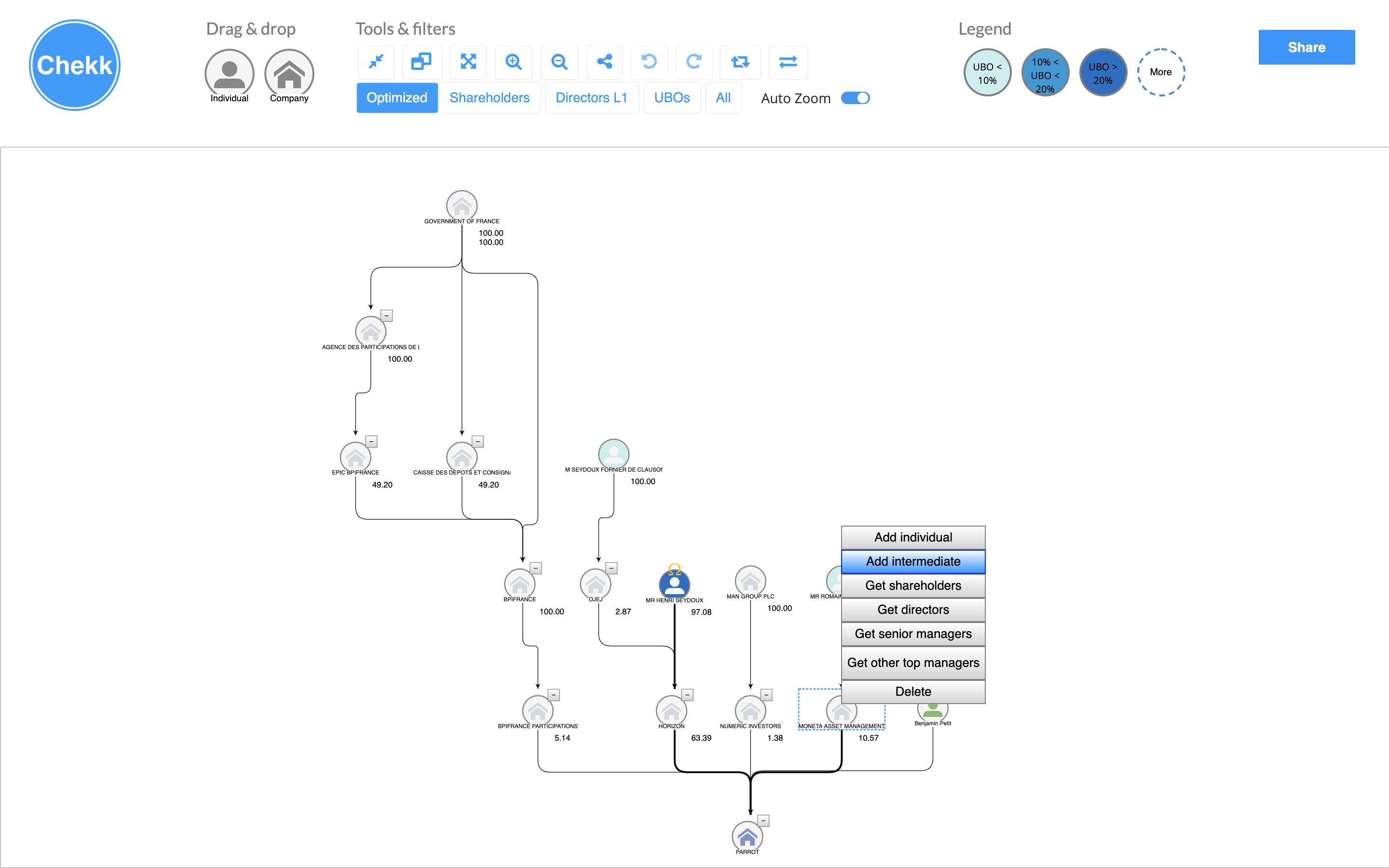Toggle the Auto Zoom switch
The width and height of the screenshot is (1389, 868).
[856, 98]
